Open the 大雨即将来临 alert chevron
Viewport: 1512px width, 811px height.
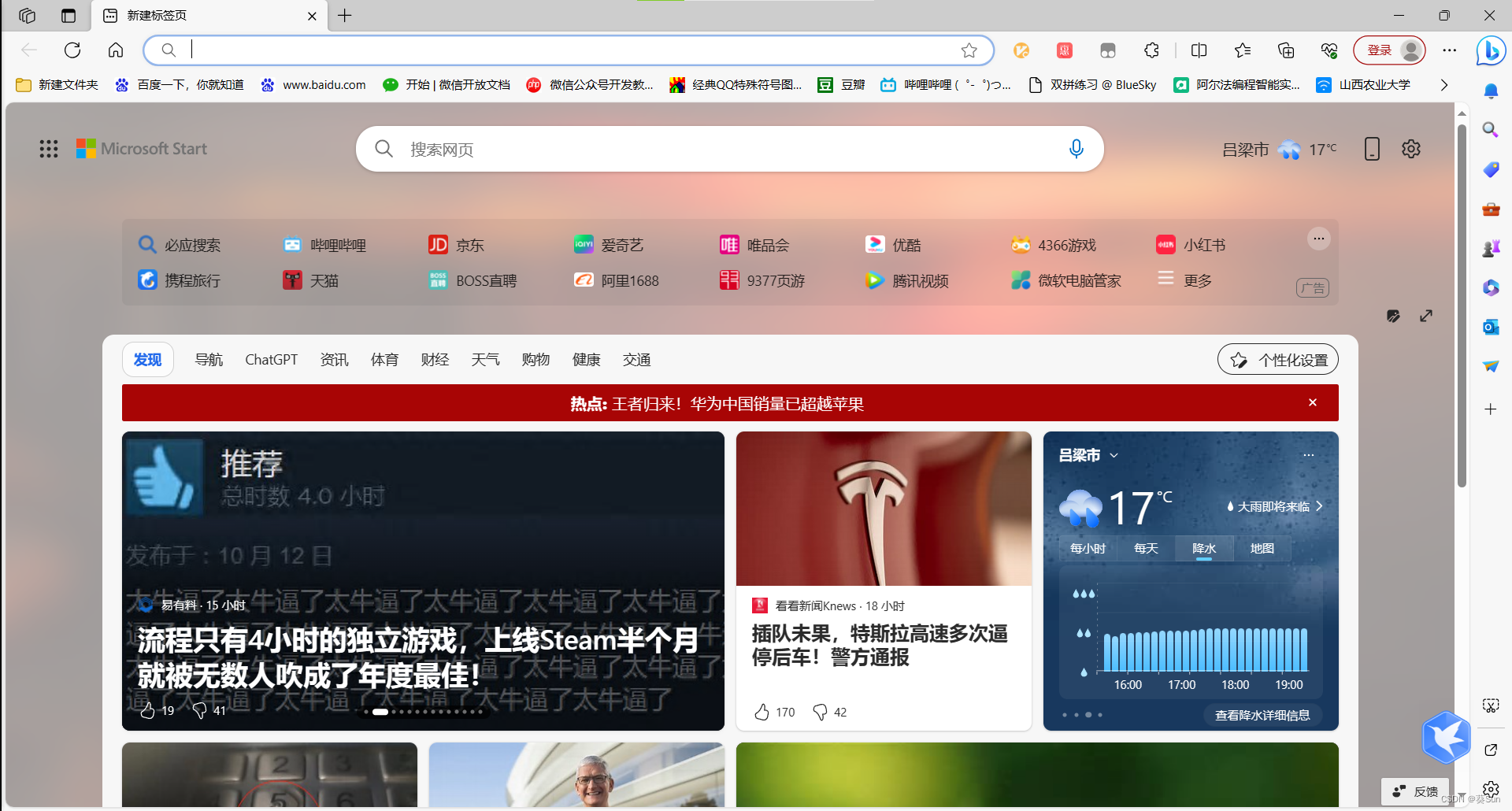(1319, 506)
